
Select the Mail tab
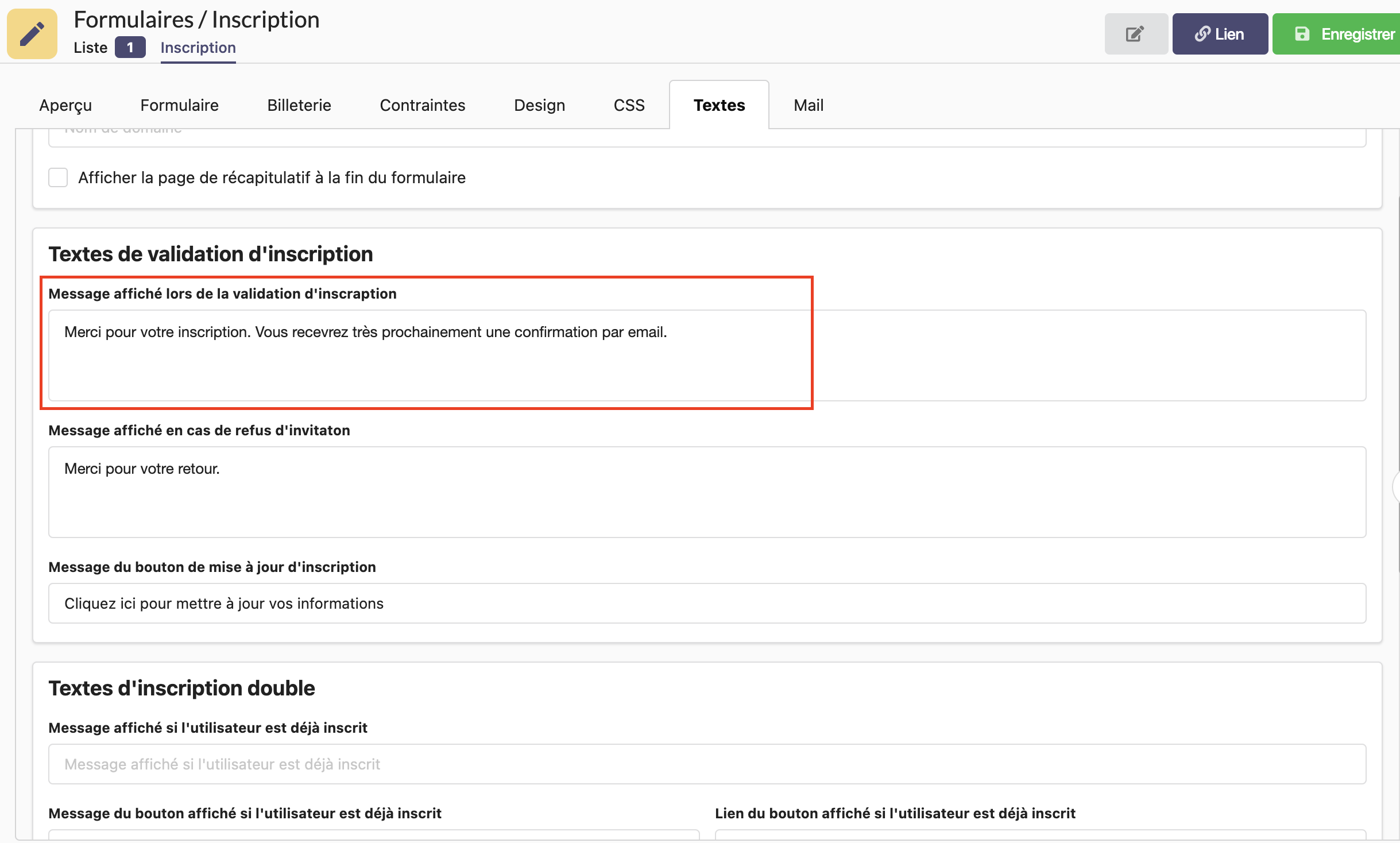[x=809, y=105]
